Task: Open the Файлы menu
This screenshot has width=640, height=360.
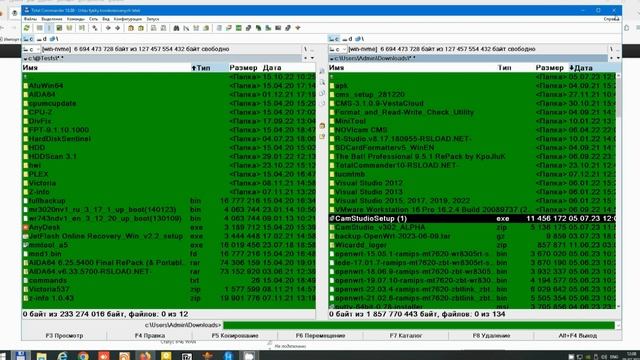Action: [30, 19]
